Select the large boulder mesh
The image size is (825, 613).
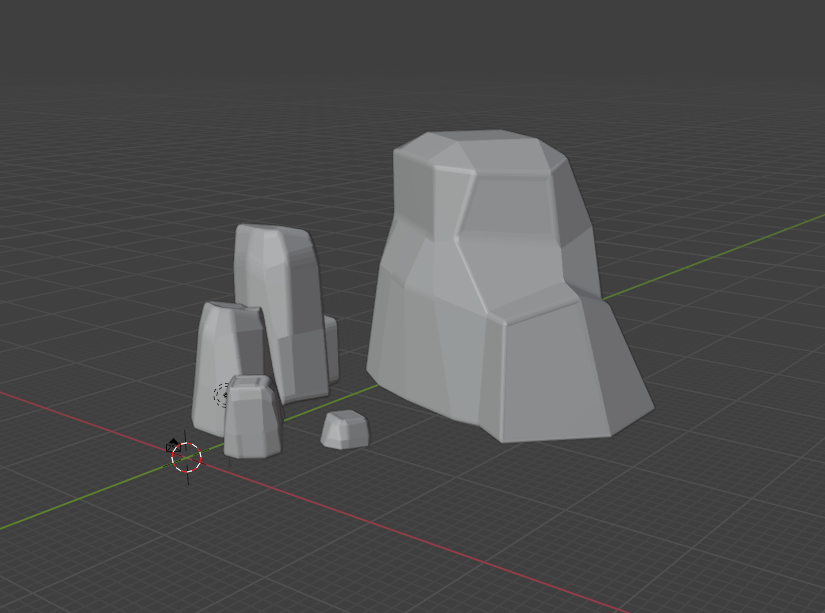tap(500, 300)
